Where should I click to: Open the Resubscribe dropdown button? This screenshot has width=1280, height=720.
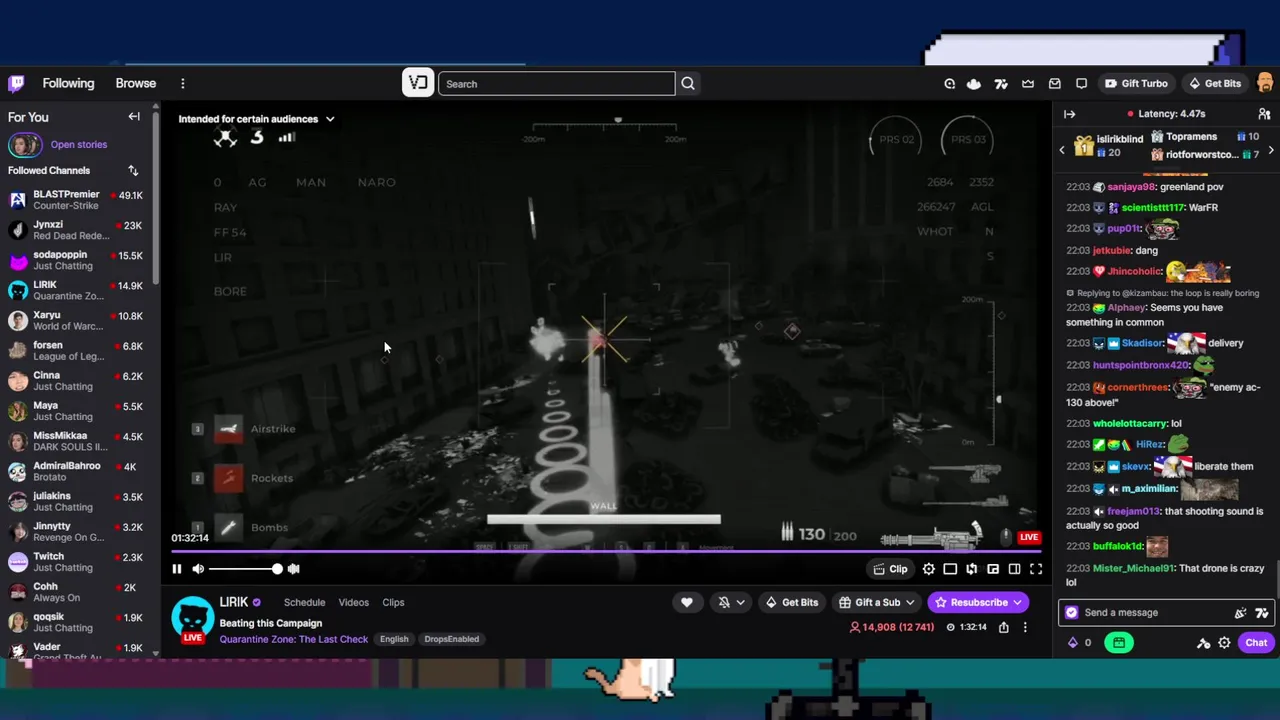[x=978, y=602]
